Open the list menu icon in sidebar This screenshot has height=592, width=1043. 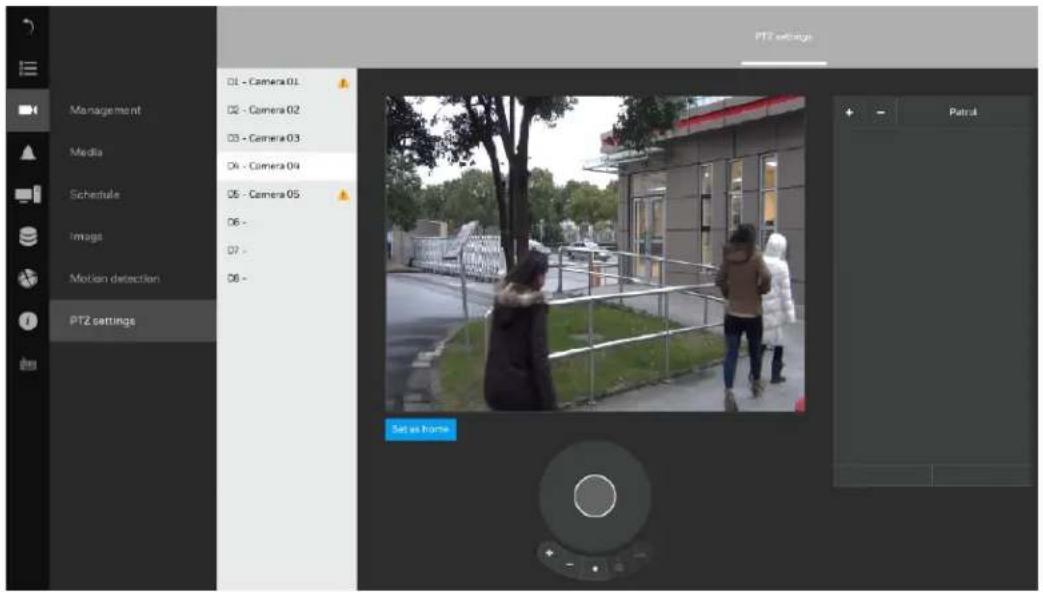point(28,68)
